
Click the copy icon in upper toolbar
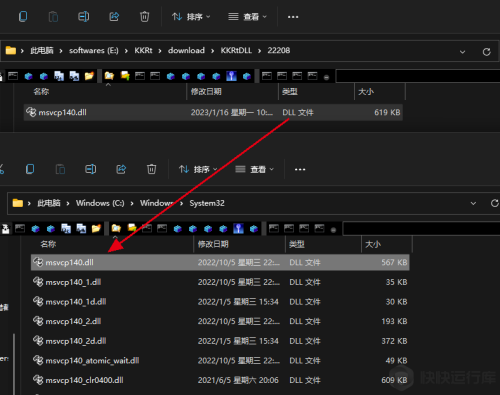click(x=23, y=16)
